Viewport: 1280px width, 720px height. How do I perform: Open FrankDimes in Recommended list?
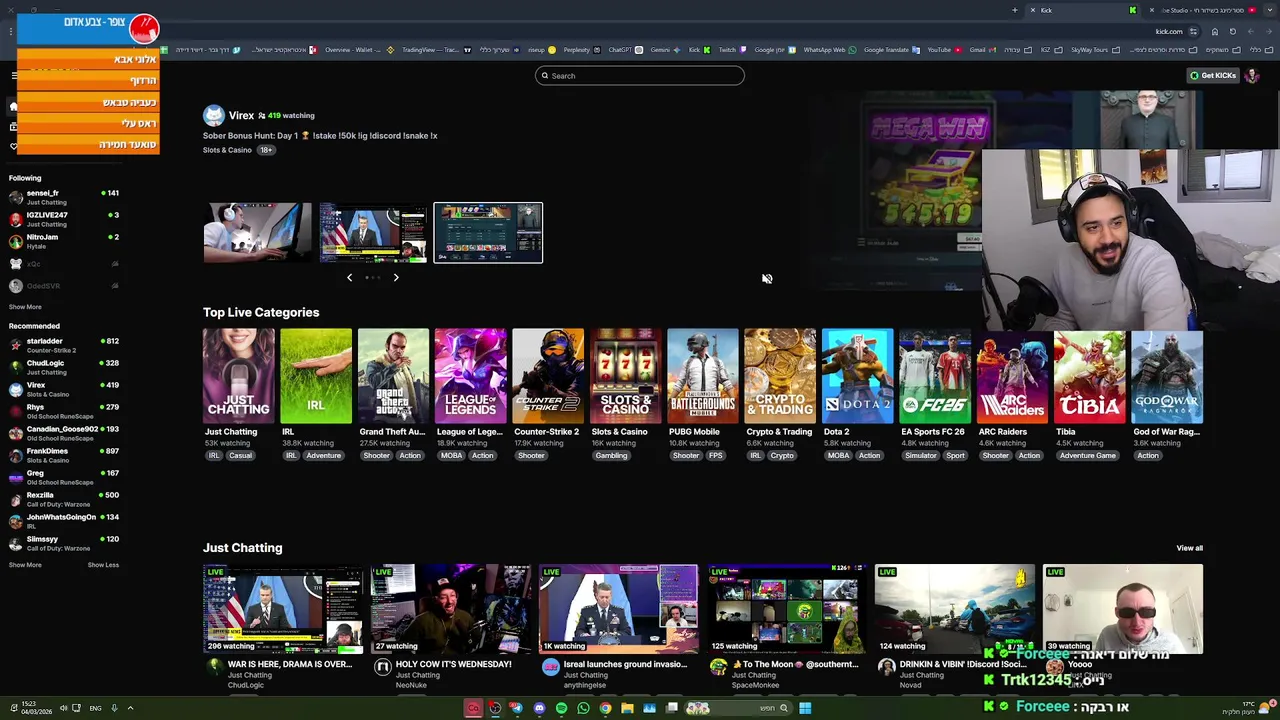click(x=63, y=455)
